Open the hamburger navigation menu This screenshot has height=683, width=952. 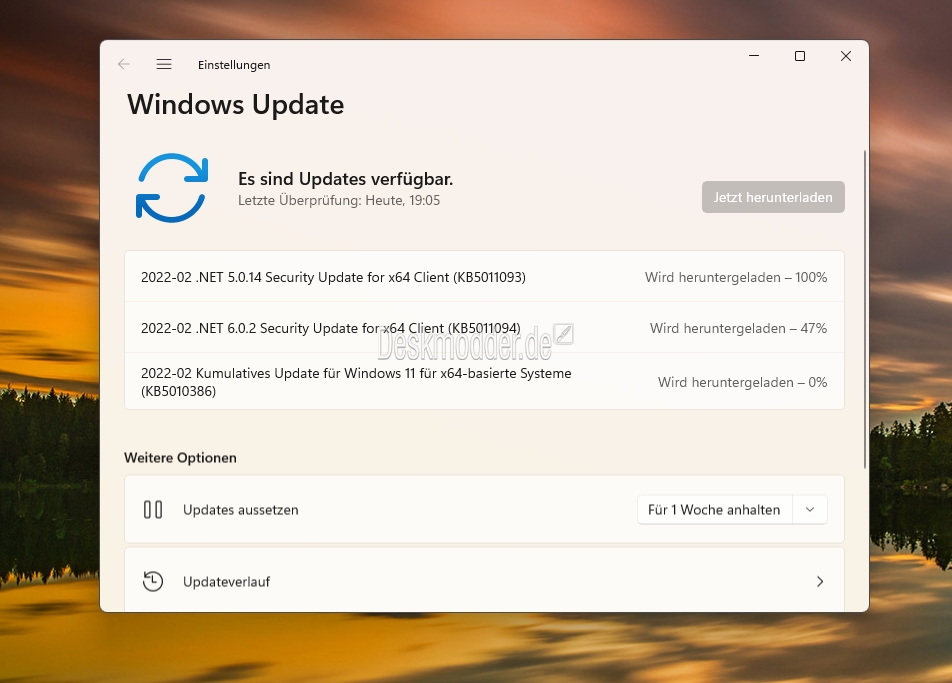pyautogui.click(x=164, y=64)
